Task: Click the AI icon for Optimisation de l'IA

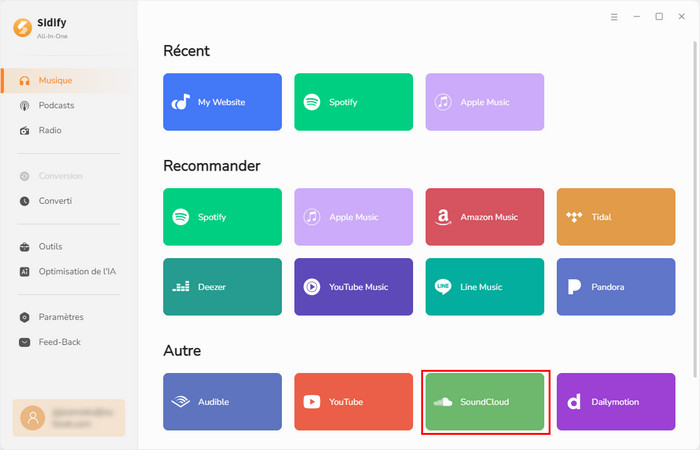Action: pos(26,271)
